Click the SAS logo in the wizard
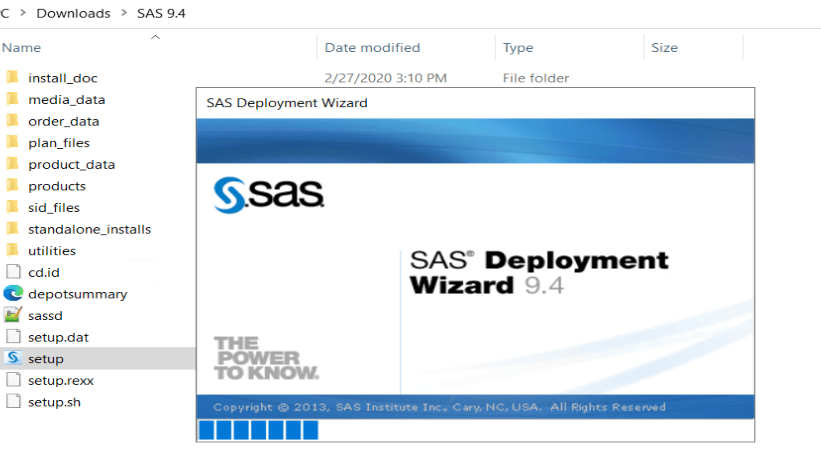This screenshot has height=463, width=821. [269, 195]
